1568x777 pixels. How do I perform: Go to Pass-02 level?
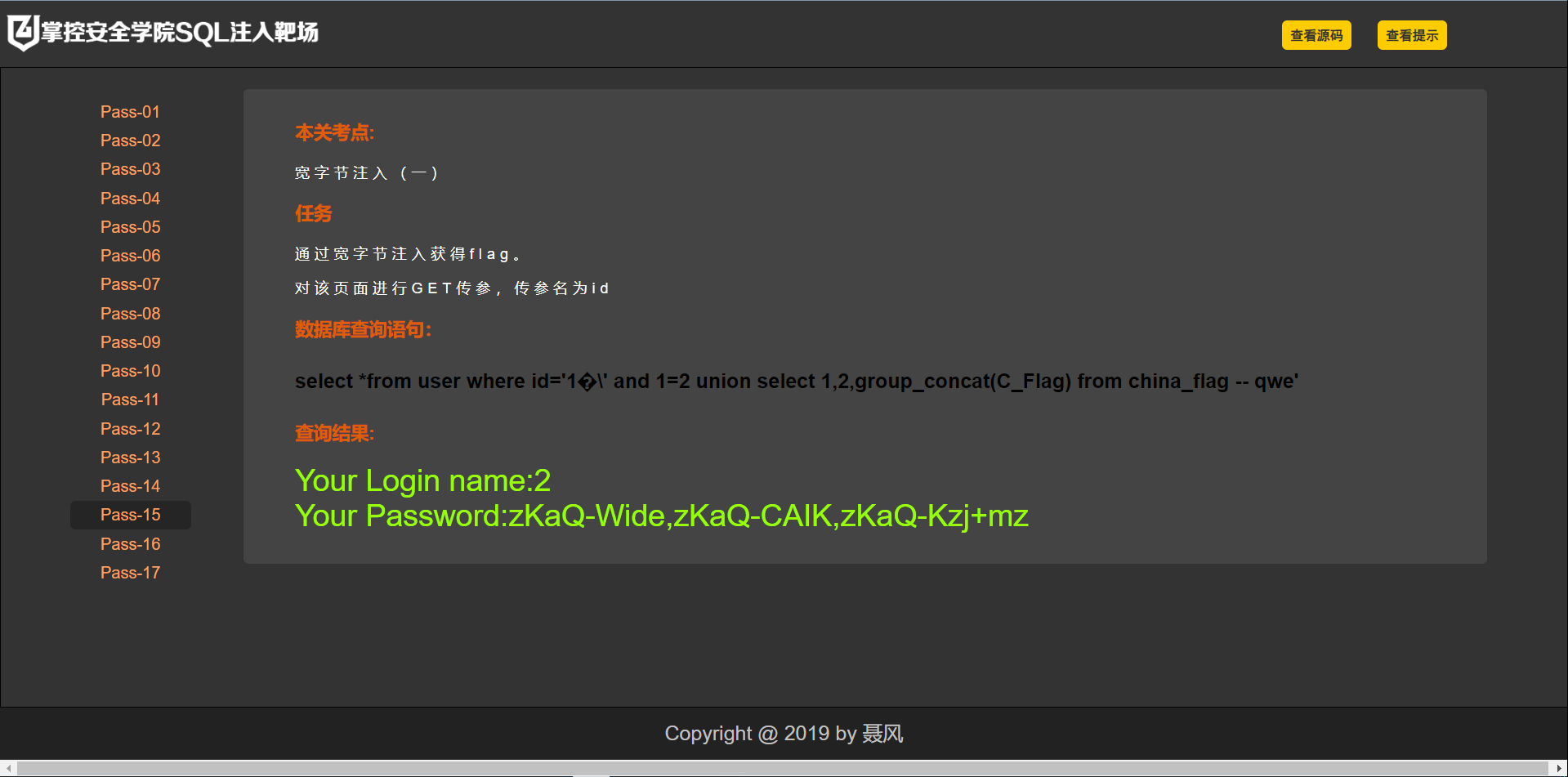(131, 141)
